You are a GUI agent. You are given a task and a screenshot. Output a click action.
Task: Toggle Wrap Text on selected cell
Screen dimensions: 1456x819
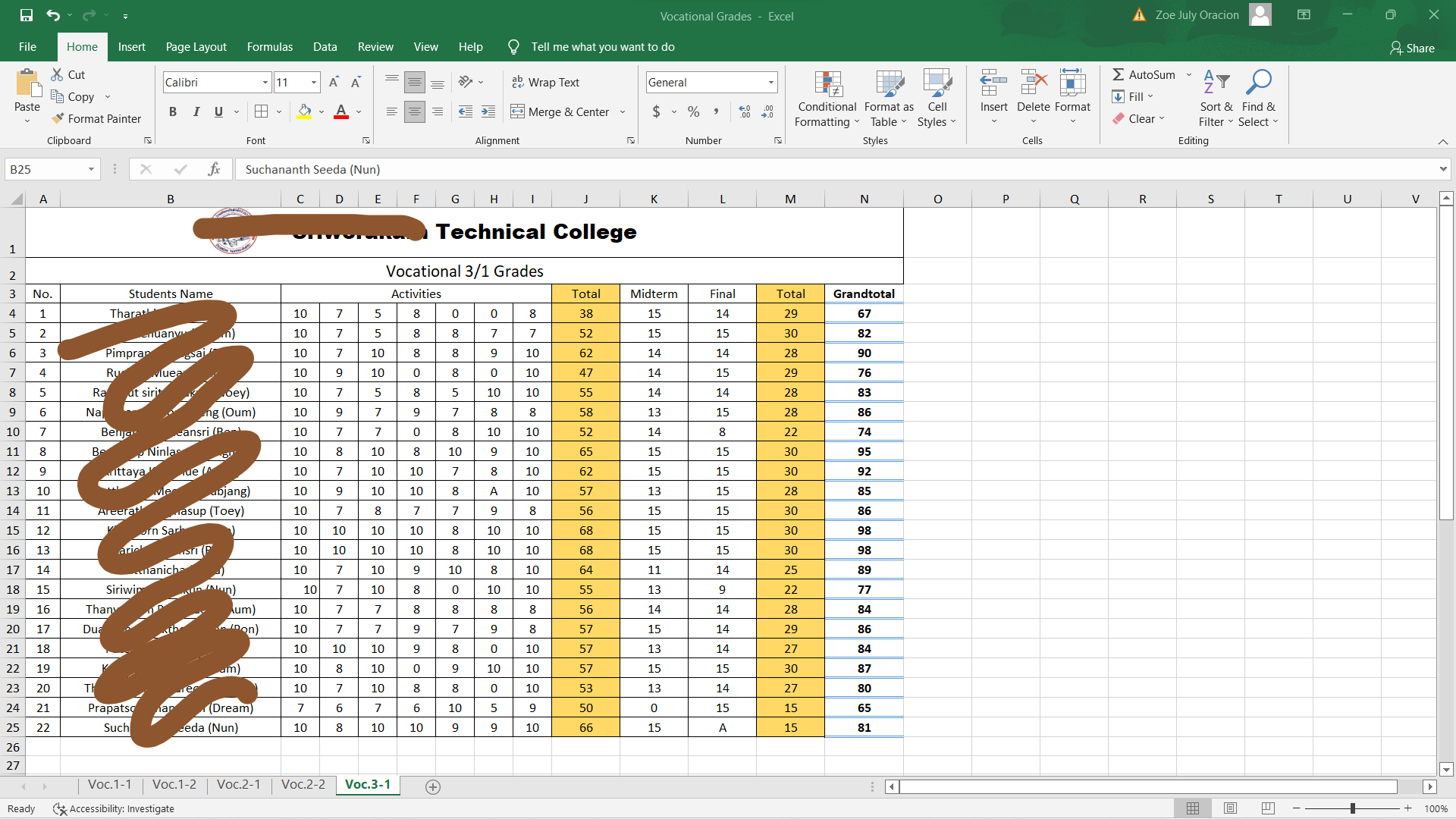545,82
